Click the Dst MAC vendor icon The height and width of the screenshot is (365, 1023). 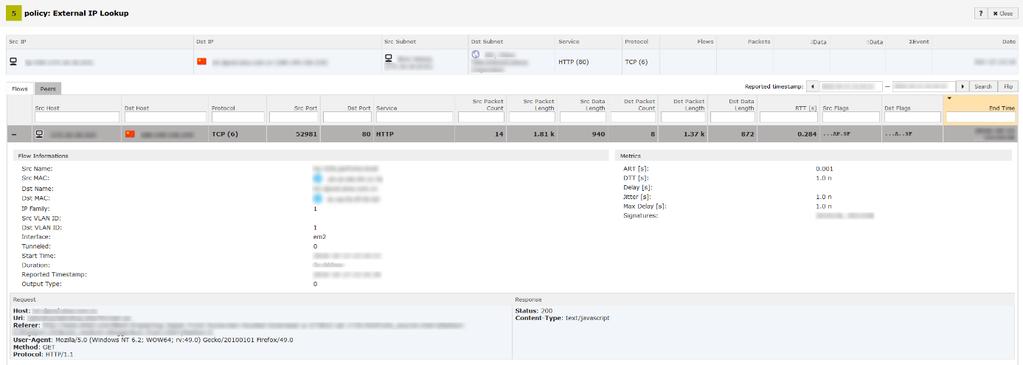click(318, 198)
